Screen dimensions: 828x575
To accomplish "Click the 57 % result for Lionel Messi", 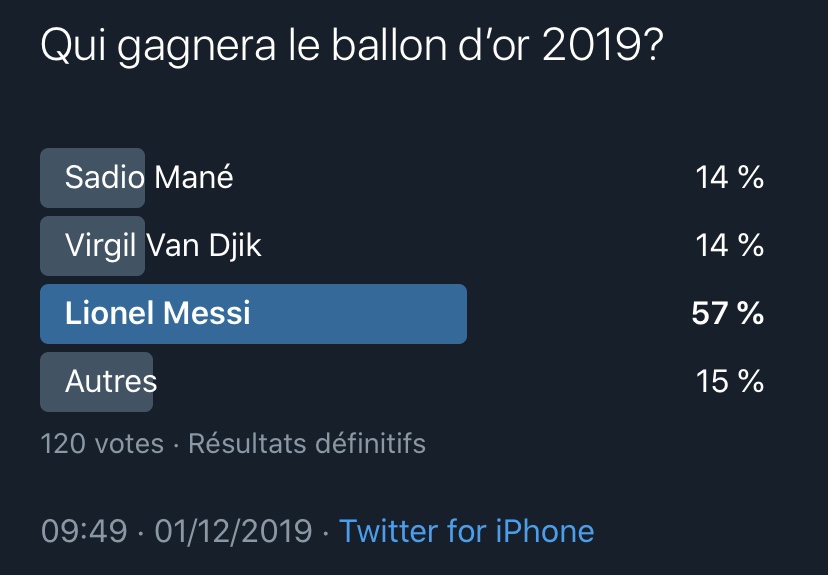I will pos(727,314).
